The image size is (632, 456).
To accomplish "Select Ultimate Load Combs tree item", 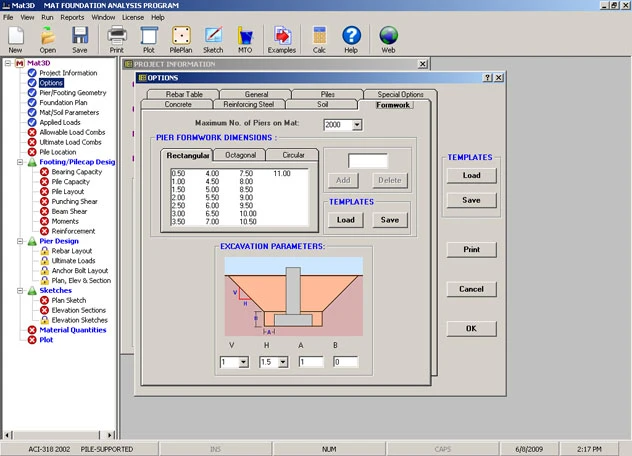I will point(70,142).
